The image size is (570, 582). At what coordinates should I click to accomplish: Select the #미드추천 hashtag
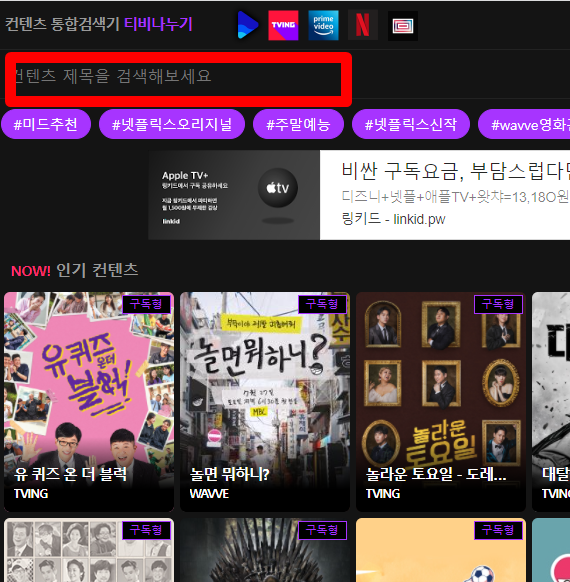click(46, 124)
